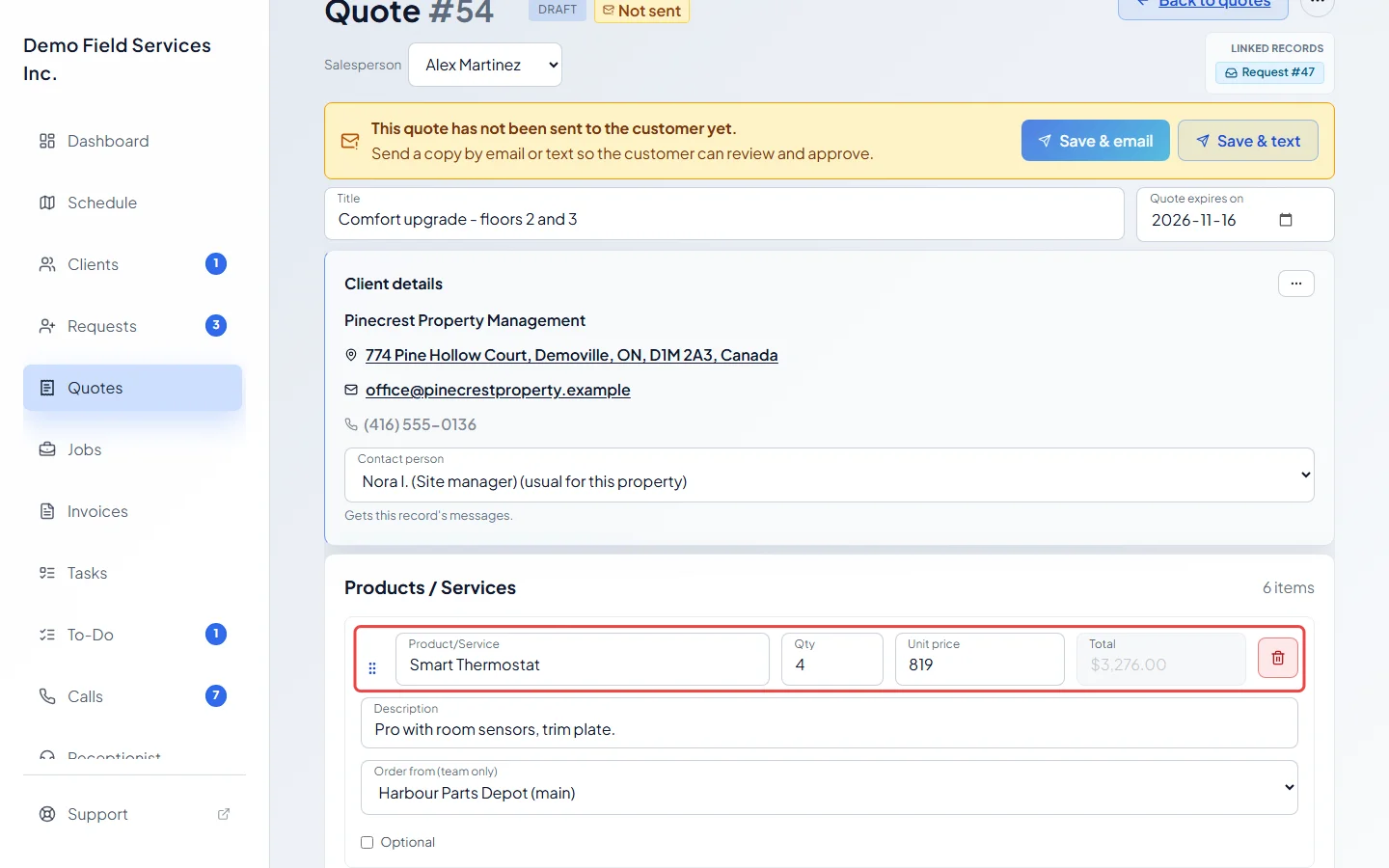The image size is (1389, 868).
Task: Click the Clients people icon
Action: (x=47, y=264)
